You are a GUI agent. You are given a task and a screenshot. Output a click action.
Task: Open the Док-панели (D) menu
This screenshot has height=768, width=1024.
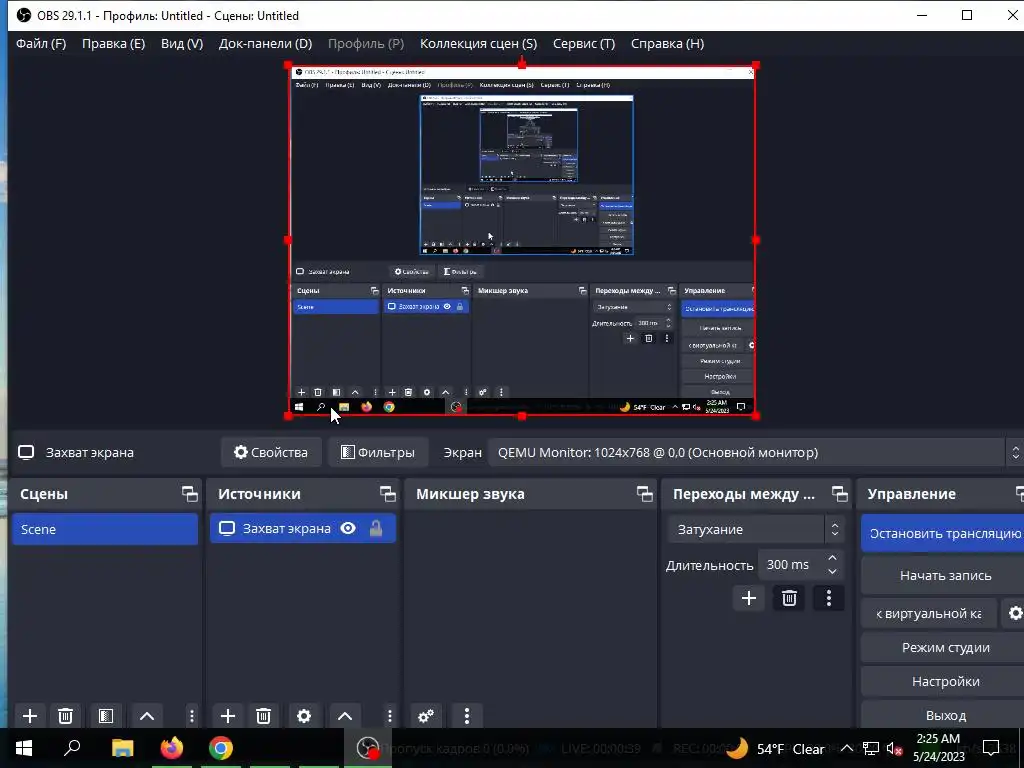click(x=265, y=44)
